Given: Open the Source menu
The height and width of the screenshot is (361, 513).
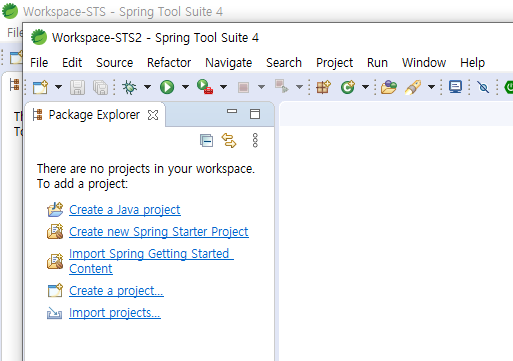Looking at the screenshot, I should click(115, 63).
